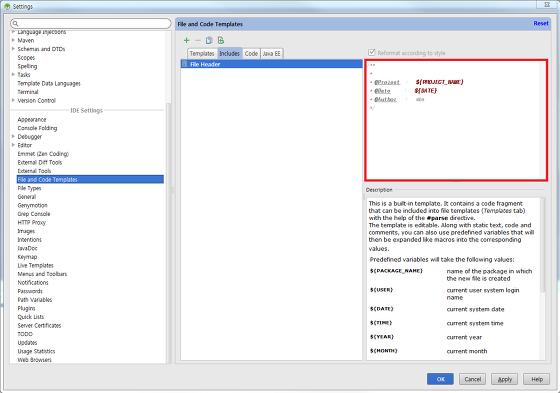Click the Help button

(x=537, y=379)
